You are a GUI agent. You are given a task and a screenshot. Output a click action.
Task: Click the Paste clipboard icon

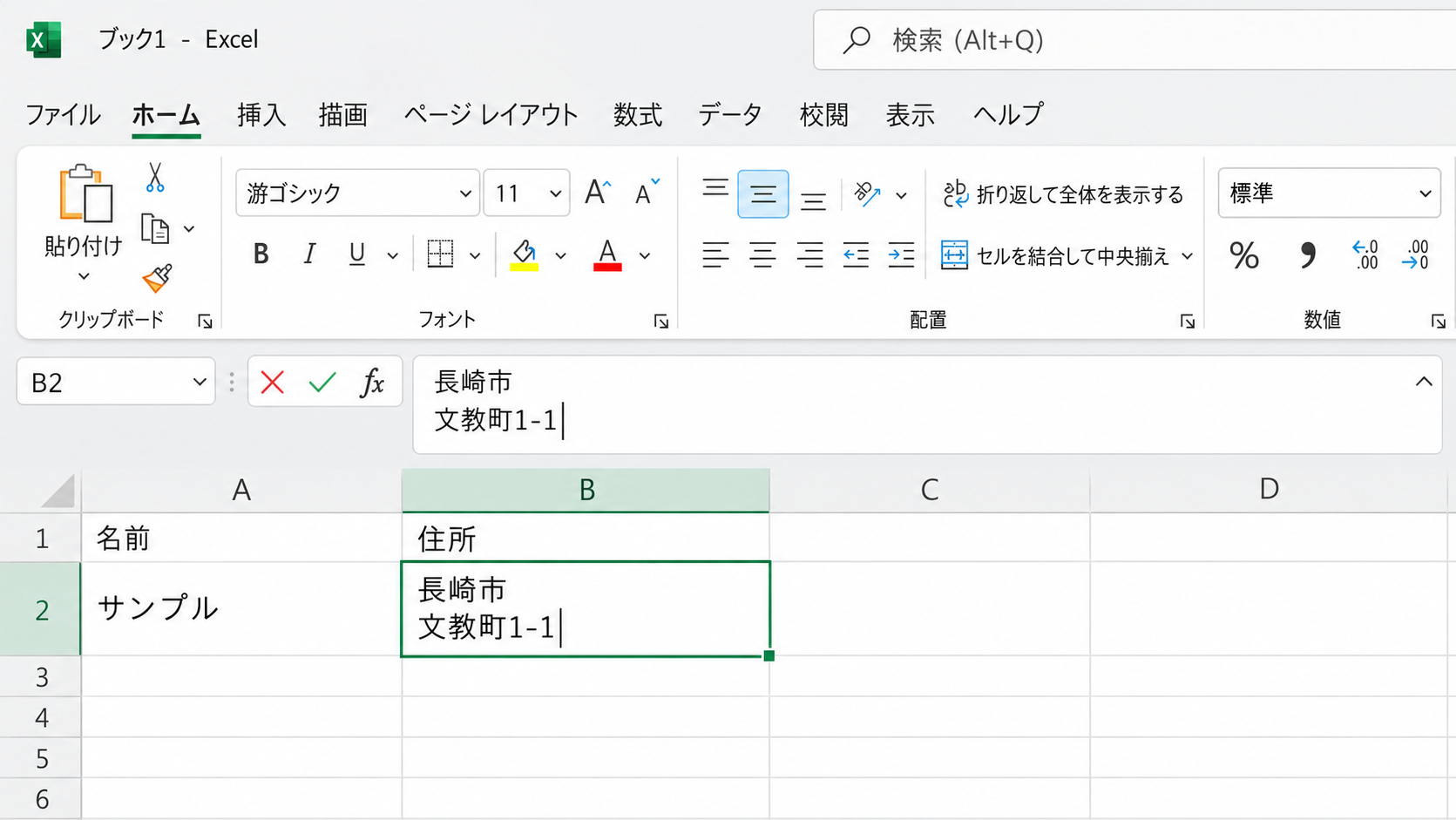pyautogui.click(x=85, y=193)
